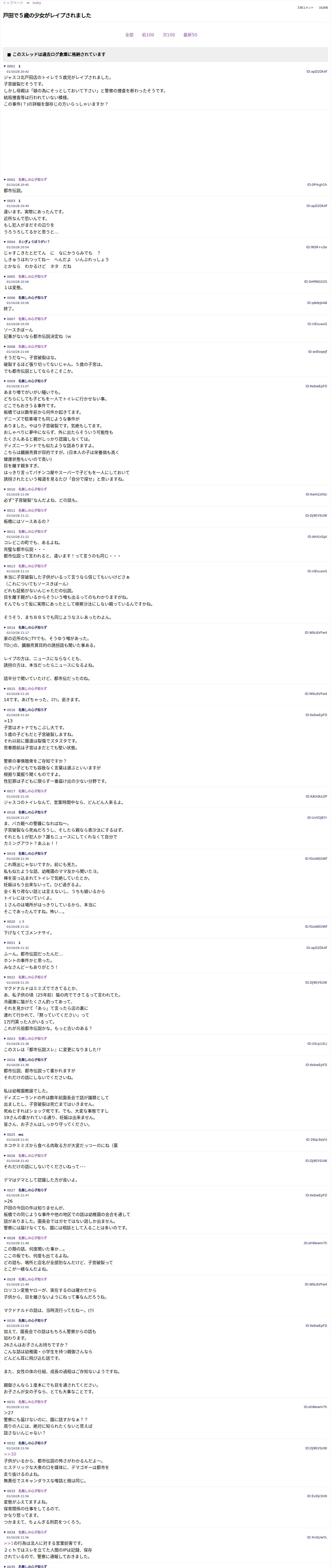Image resolution: width=336 pixels, height=1568 pixels.
Task: Open the baby board breadcrumb link
Action: [x=37, y=3]
